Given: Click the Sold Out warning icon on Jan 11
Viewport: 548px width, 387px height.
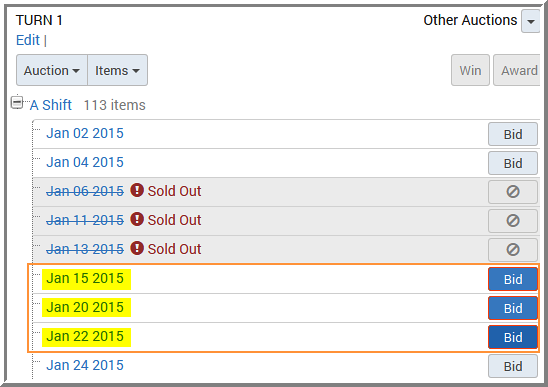Looking at the screenshot, I should [x=137, y=220].
